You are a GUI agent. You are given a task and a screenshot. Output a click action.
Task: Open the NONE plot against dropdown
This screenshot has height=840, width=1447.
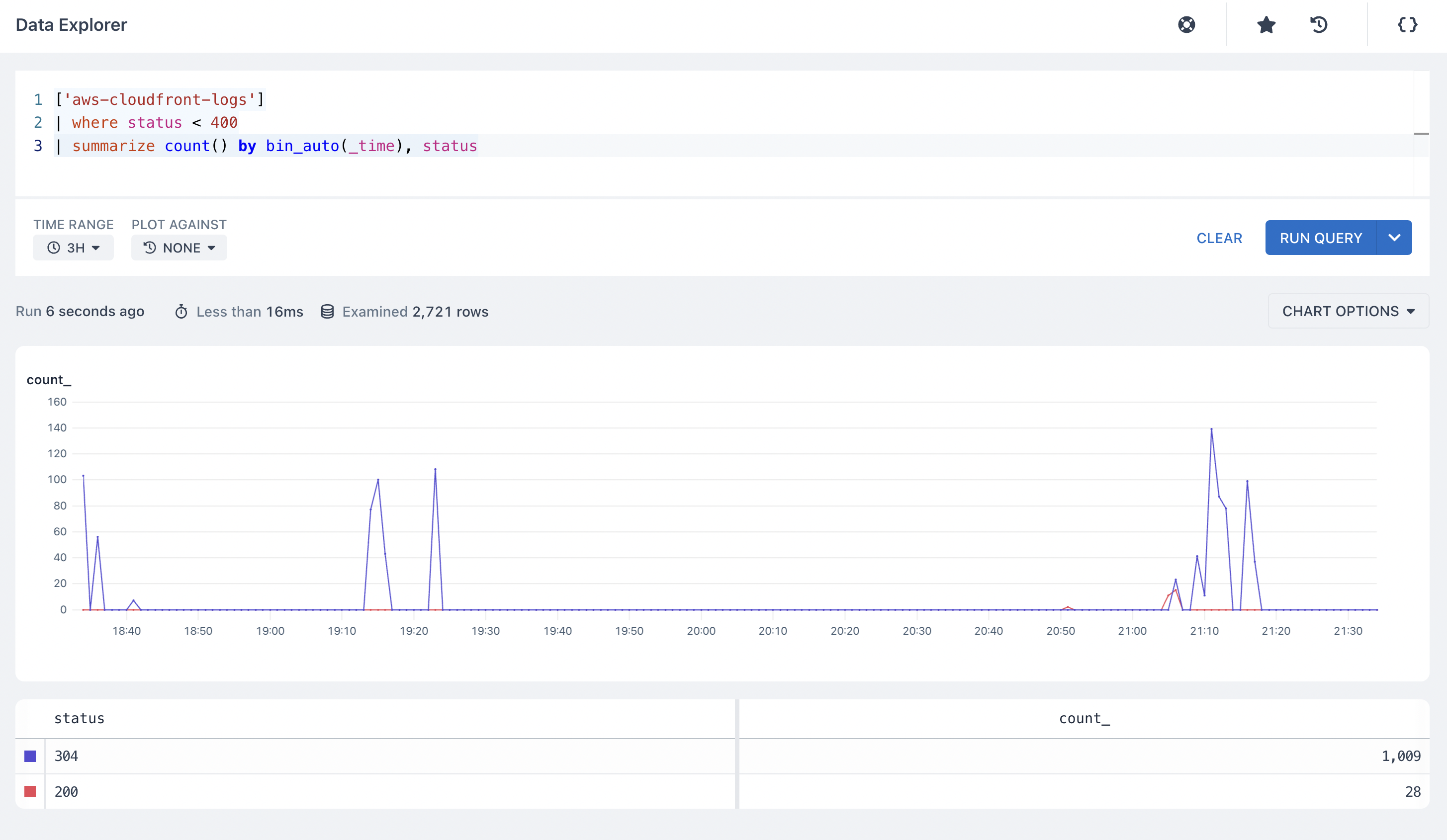[179, 248]
